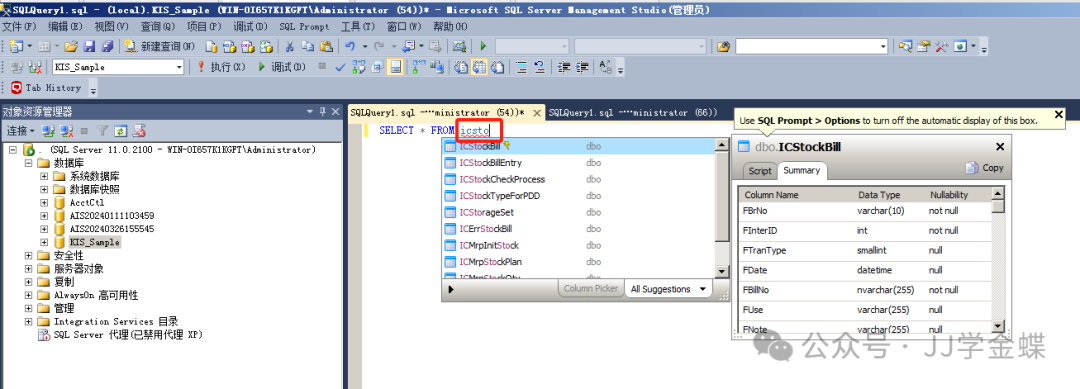Open the KIS_Sample database dropdown
This screenshot has width=1080, height=389.
tap(179, 67)
